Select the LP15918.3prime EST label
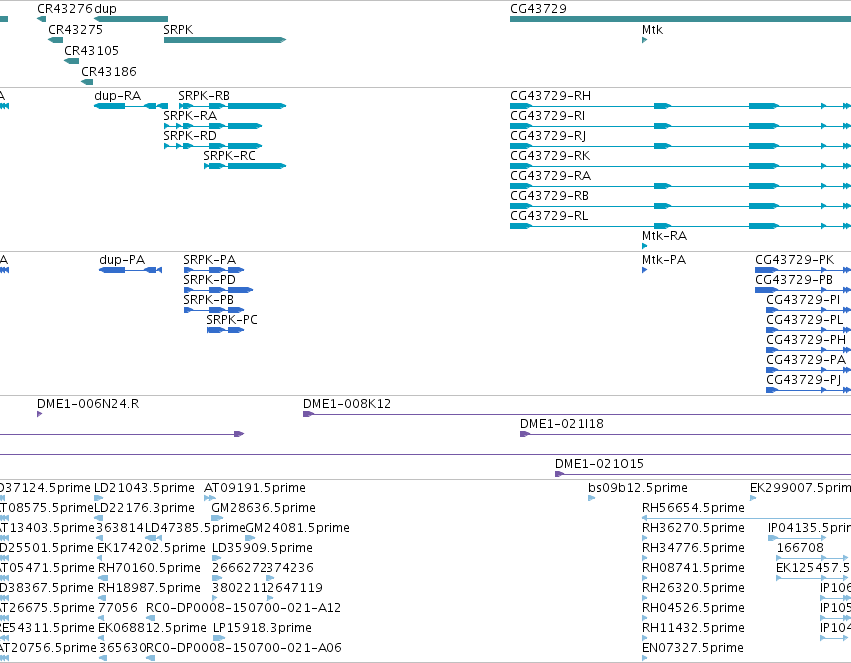 coord(262,628)
